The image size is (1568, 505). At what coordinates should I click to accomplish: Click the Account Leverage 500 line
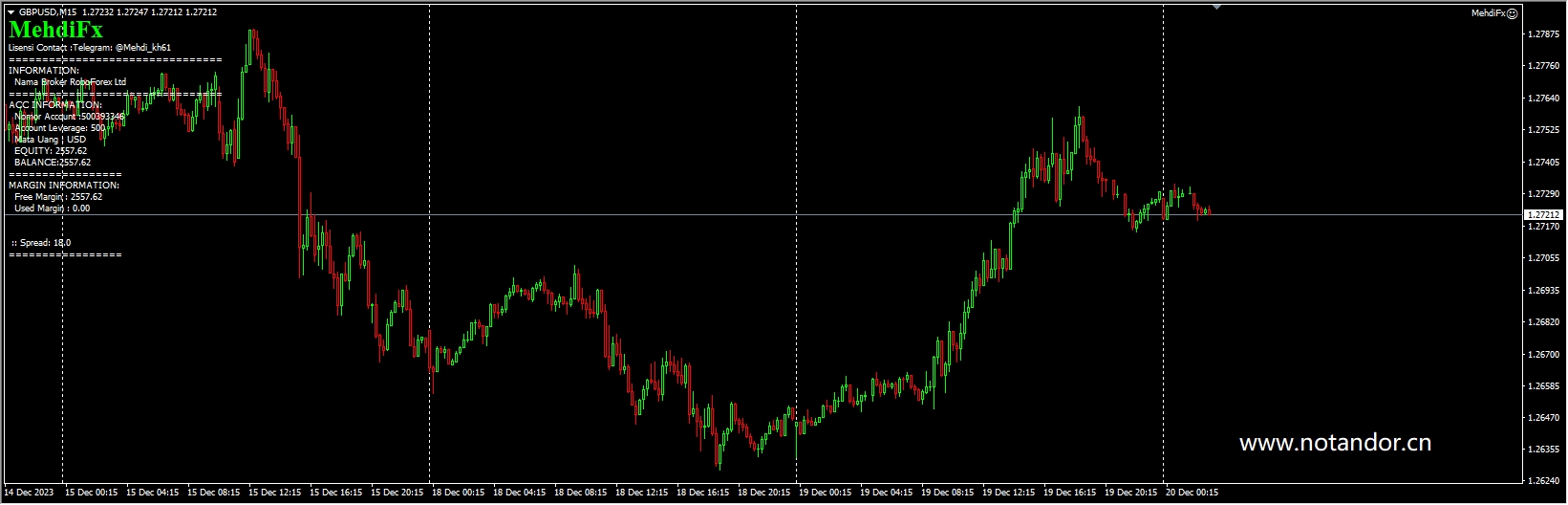pyautogui.click(x=60, y=128)
